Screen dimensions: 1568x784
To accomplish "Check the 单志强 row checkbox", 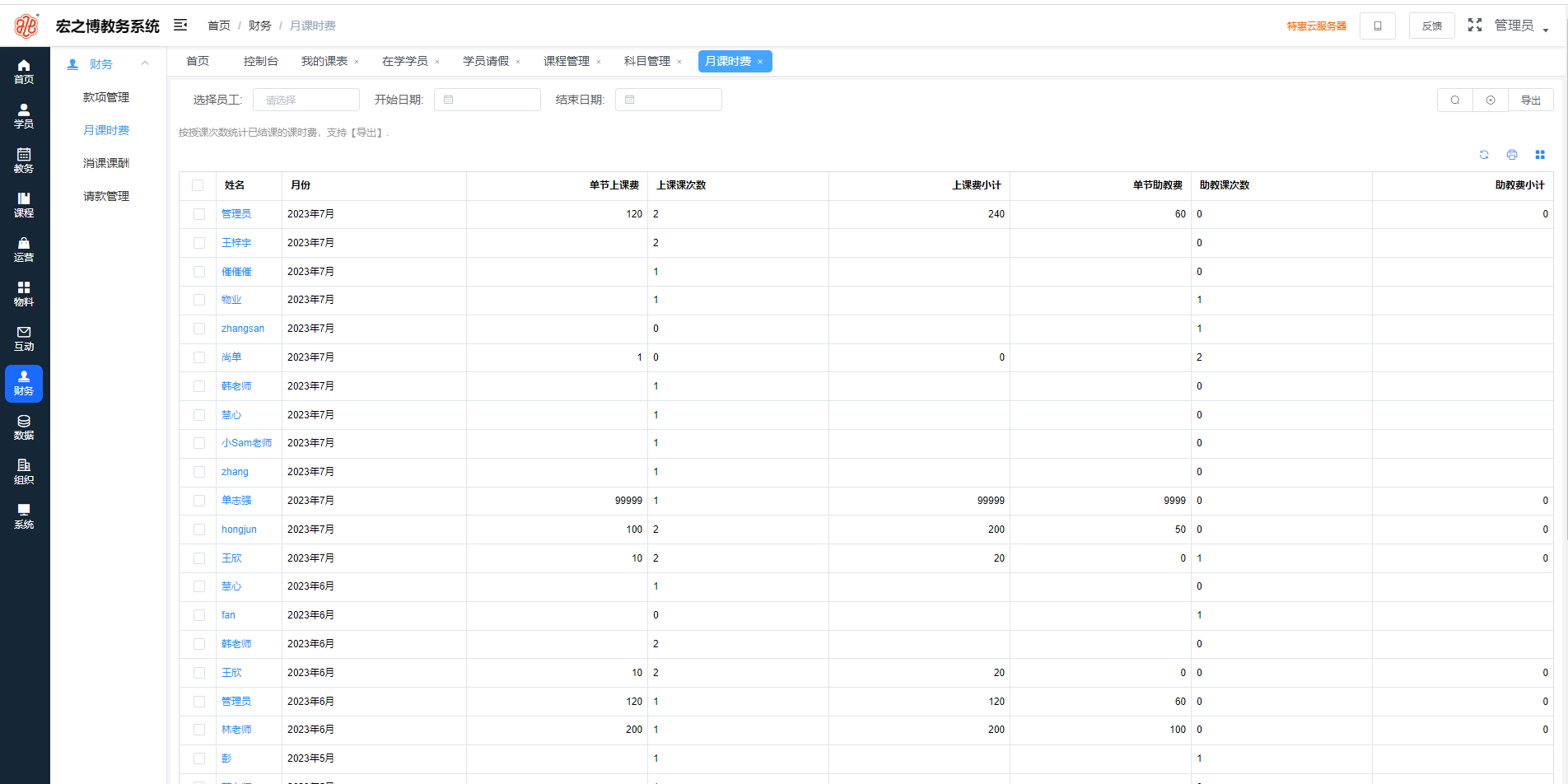I will coord(199,501).
